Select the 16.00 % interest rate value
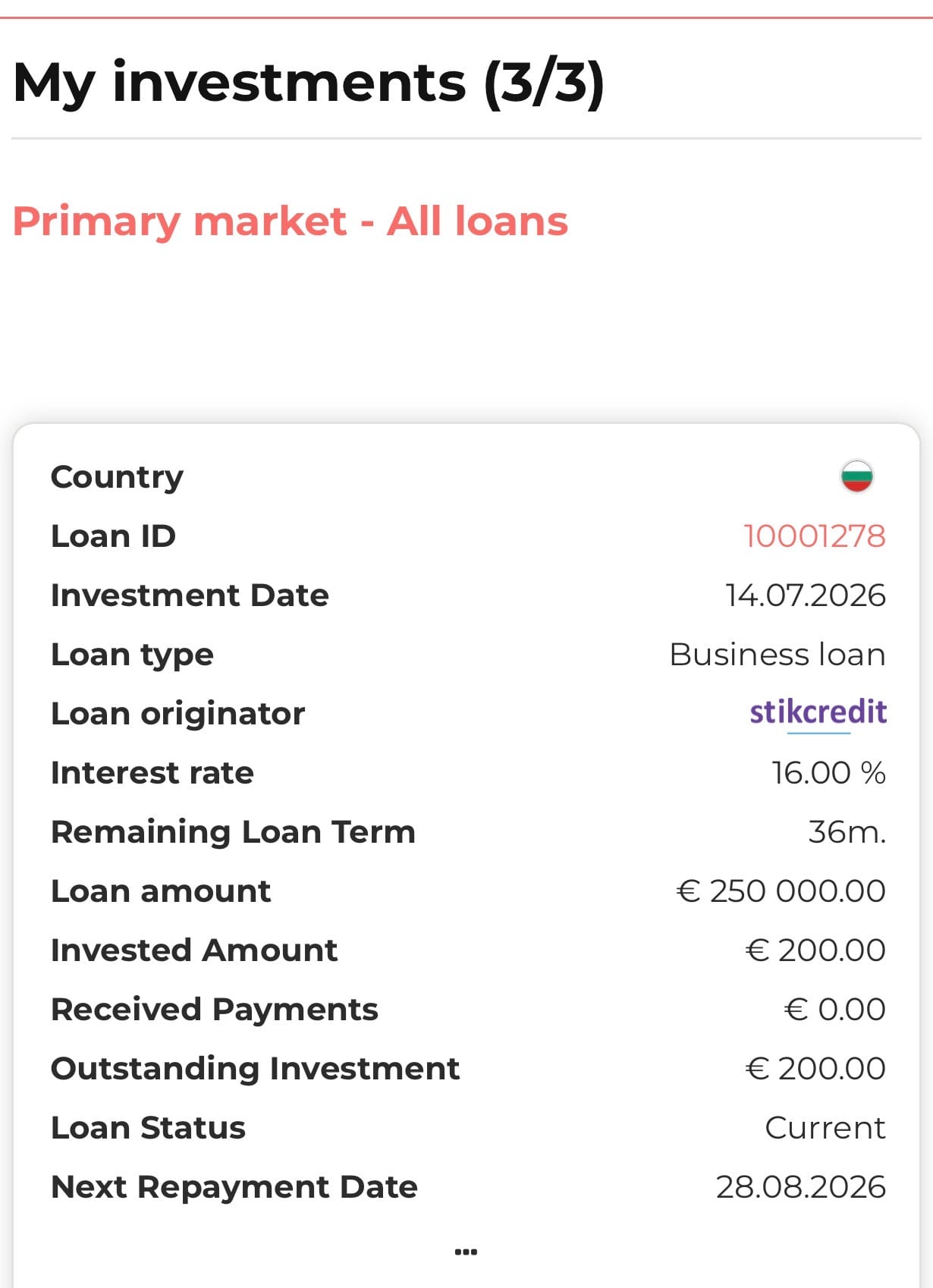 828,773
